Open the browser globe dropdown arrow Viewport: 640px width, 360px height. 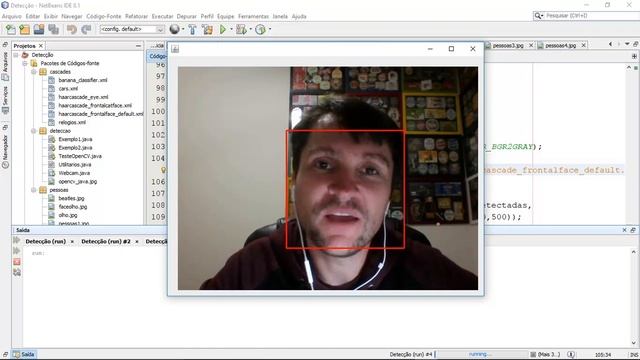[x=183, y=29]
